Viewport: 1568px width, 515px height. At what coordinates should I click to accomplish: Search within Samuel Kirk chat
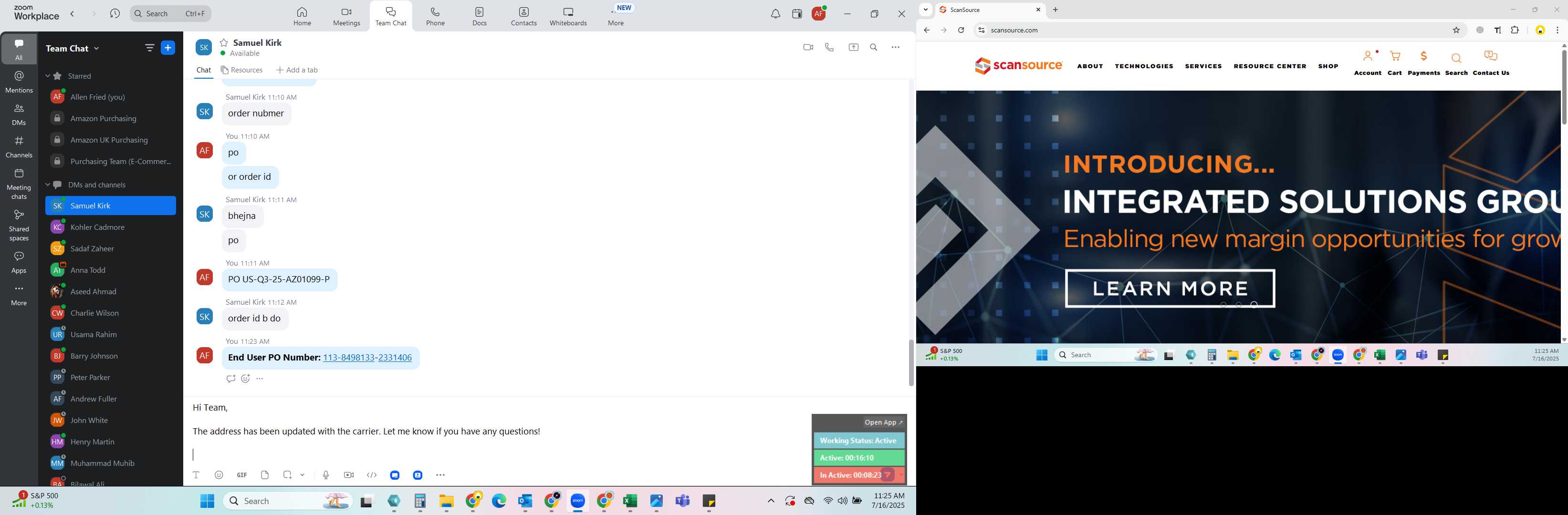pos(874,47)
